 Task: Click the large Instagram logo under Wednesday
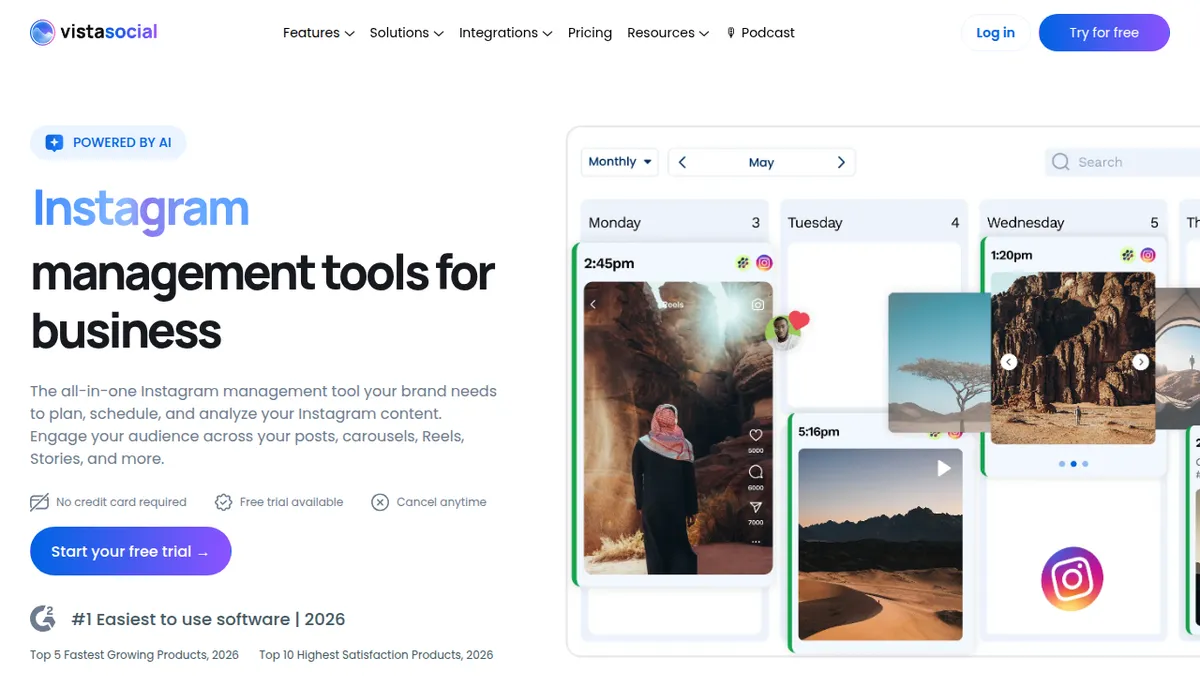coord(1072,579)
